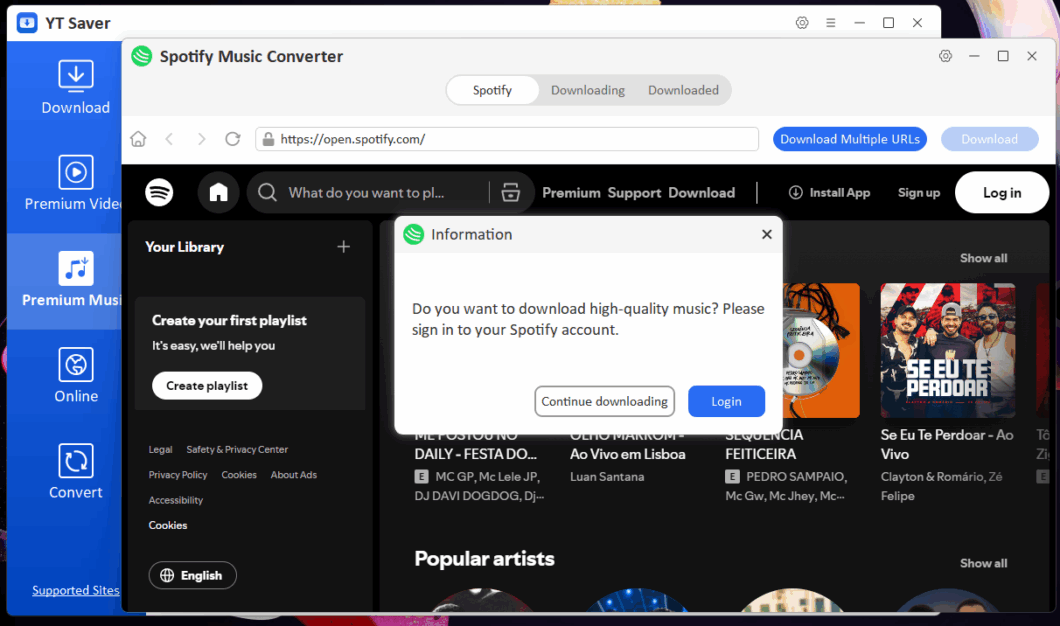Switch to the Downloading tab
Image resolution: width=1060 pixels, height=626 pixels.
pos(587,90)
